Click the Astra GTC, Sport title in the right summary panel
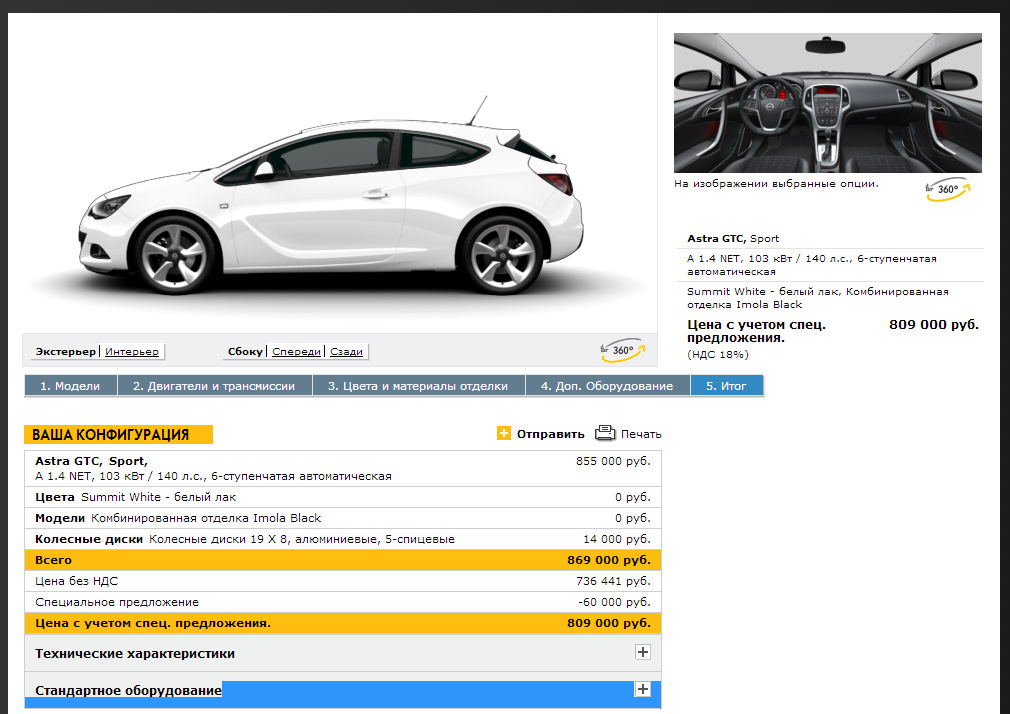This screenshot has width=1010, height=714. [733, 238]
